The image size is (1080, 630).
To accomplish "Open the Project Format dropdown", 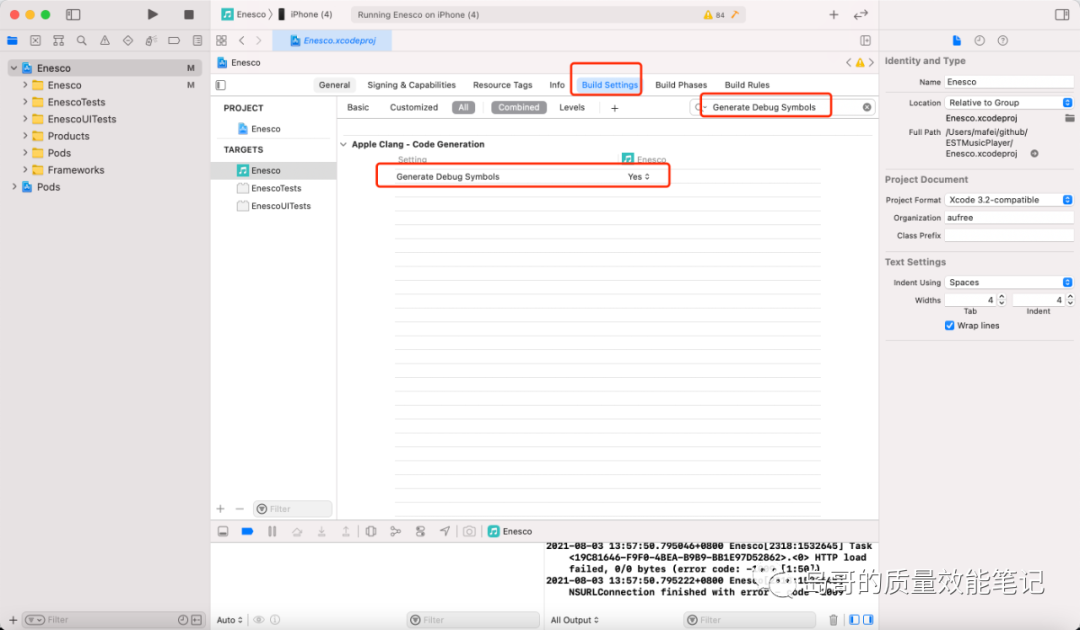I will pyautogui.click(x=1009, y=200).
